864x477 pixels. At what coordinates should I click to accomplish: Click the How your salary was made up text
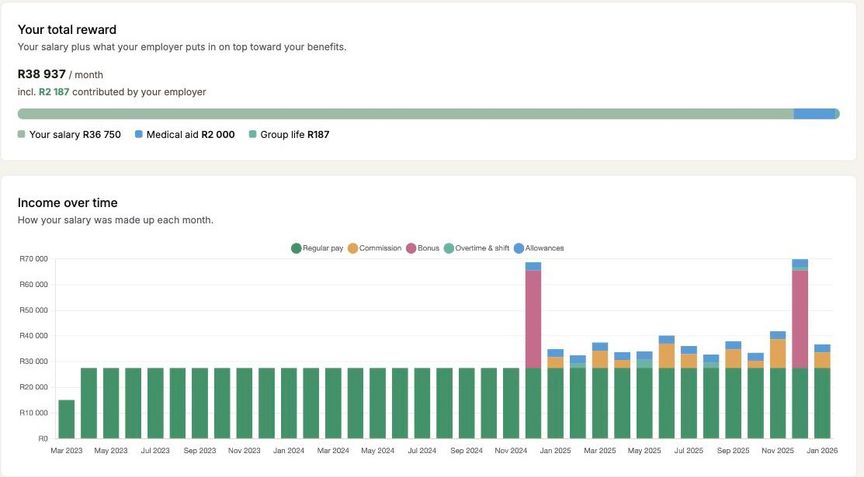[116, 220]
